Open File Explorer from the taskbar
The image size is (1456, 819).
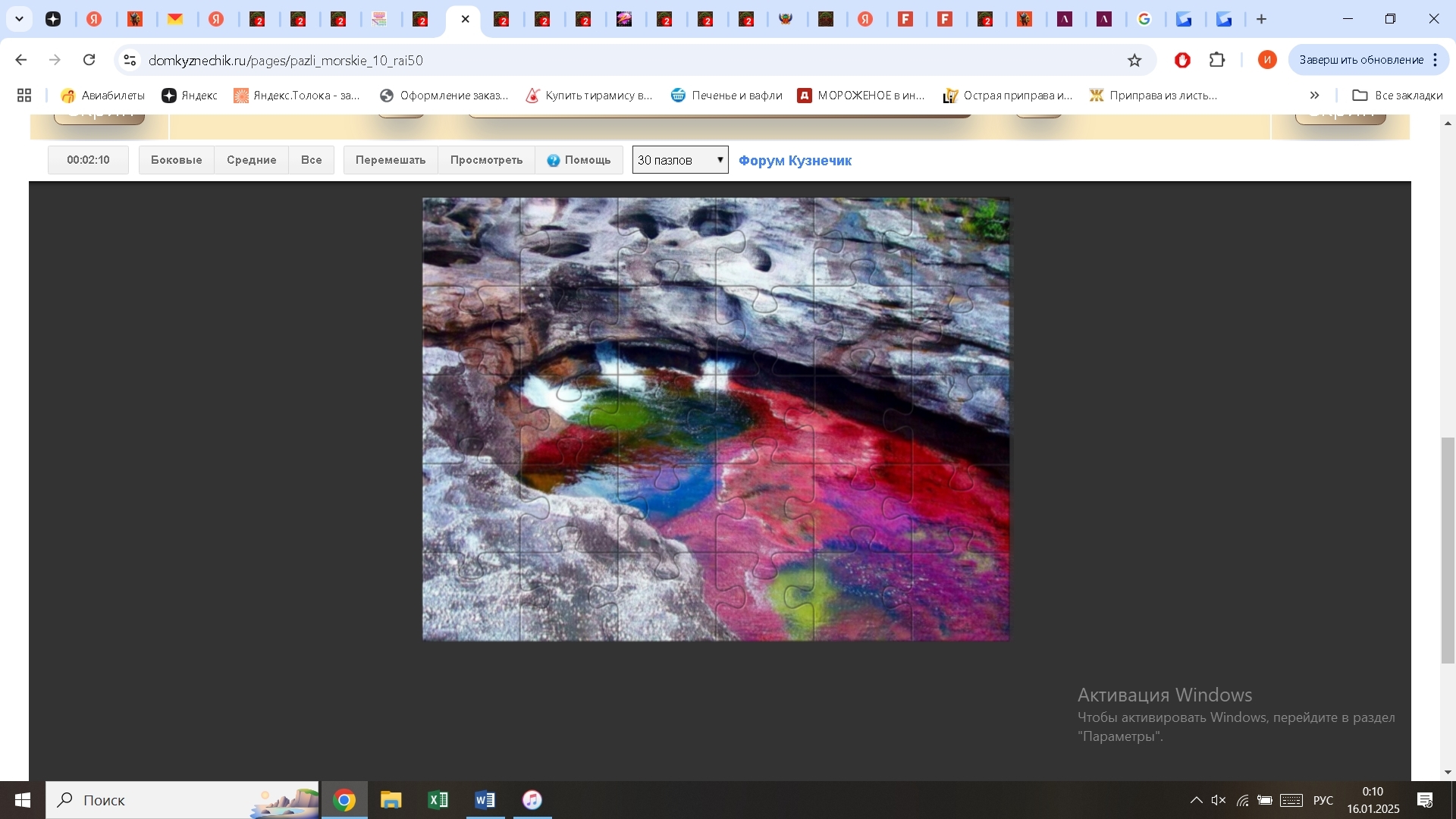[x=391, y=800]
